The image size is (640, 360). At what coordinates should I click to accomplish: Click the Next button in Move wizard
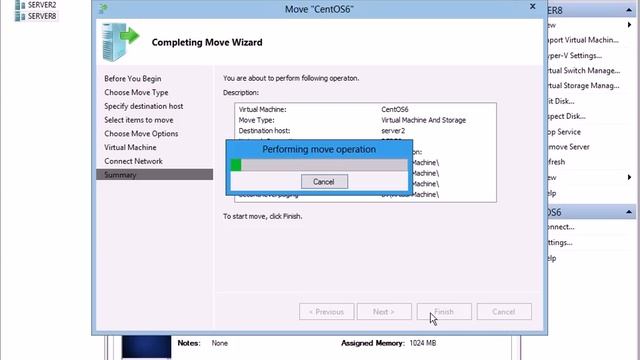(x=384, y=311)
